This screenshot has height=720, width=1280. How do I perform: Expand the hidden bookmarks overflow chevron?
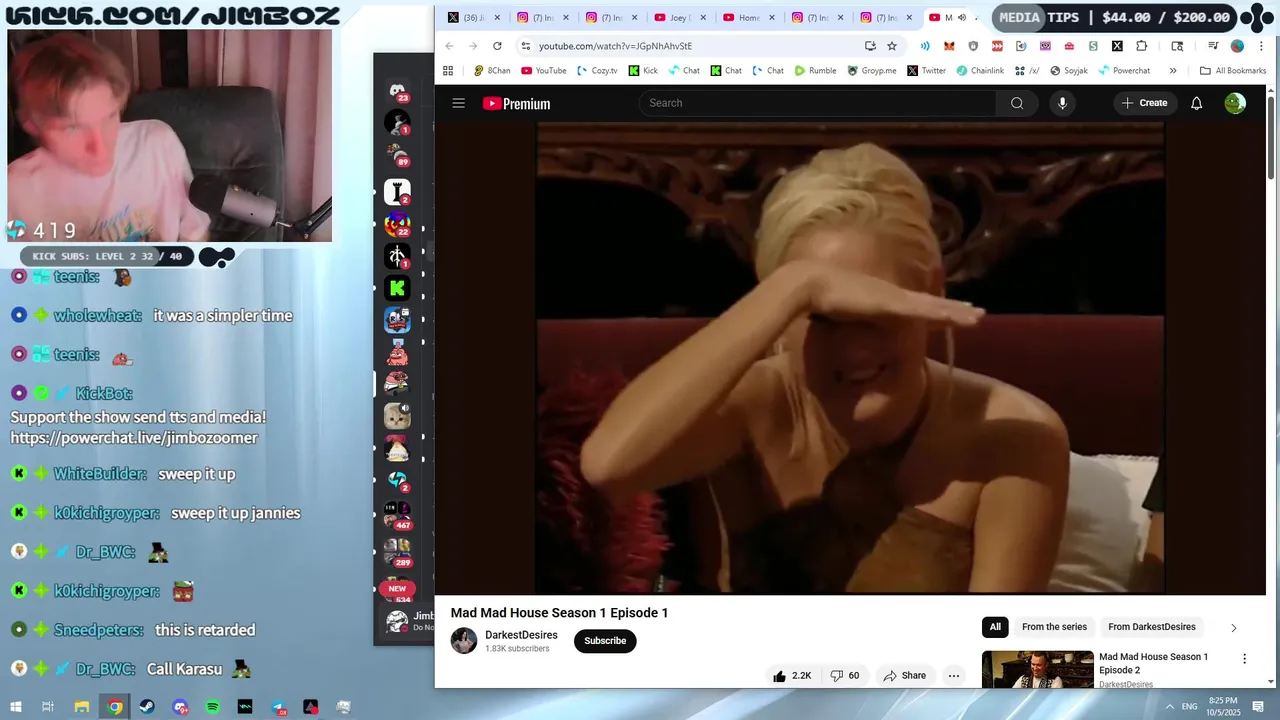tap(1173, 71)
